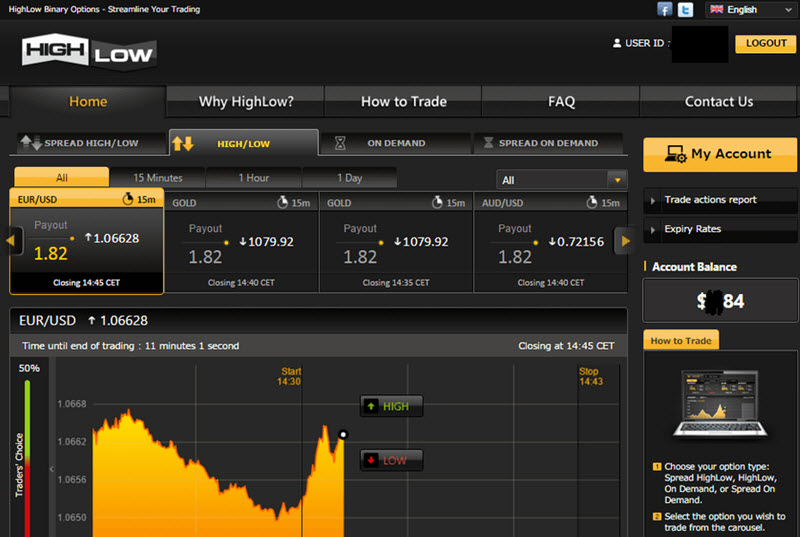
Task: Select the GOLD card closing 14:40 CET
Action: click(x=241, y=243)
